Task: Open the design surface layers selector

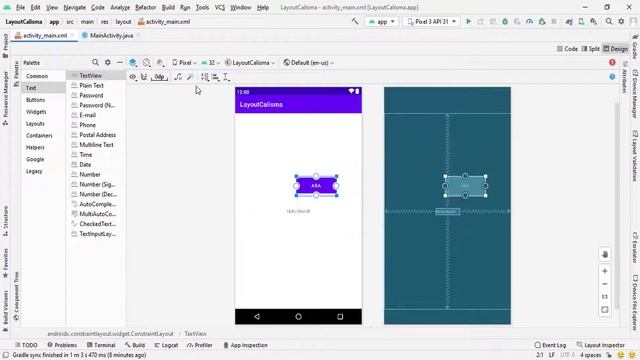Action: pos(133,62)
